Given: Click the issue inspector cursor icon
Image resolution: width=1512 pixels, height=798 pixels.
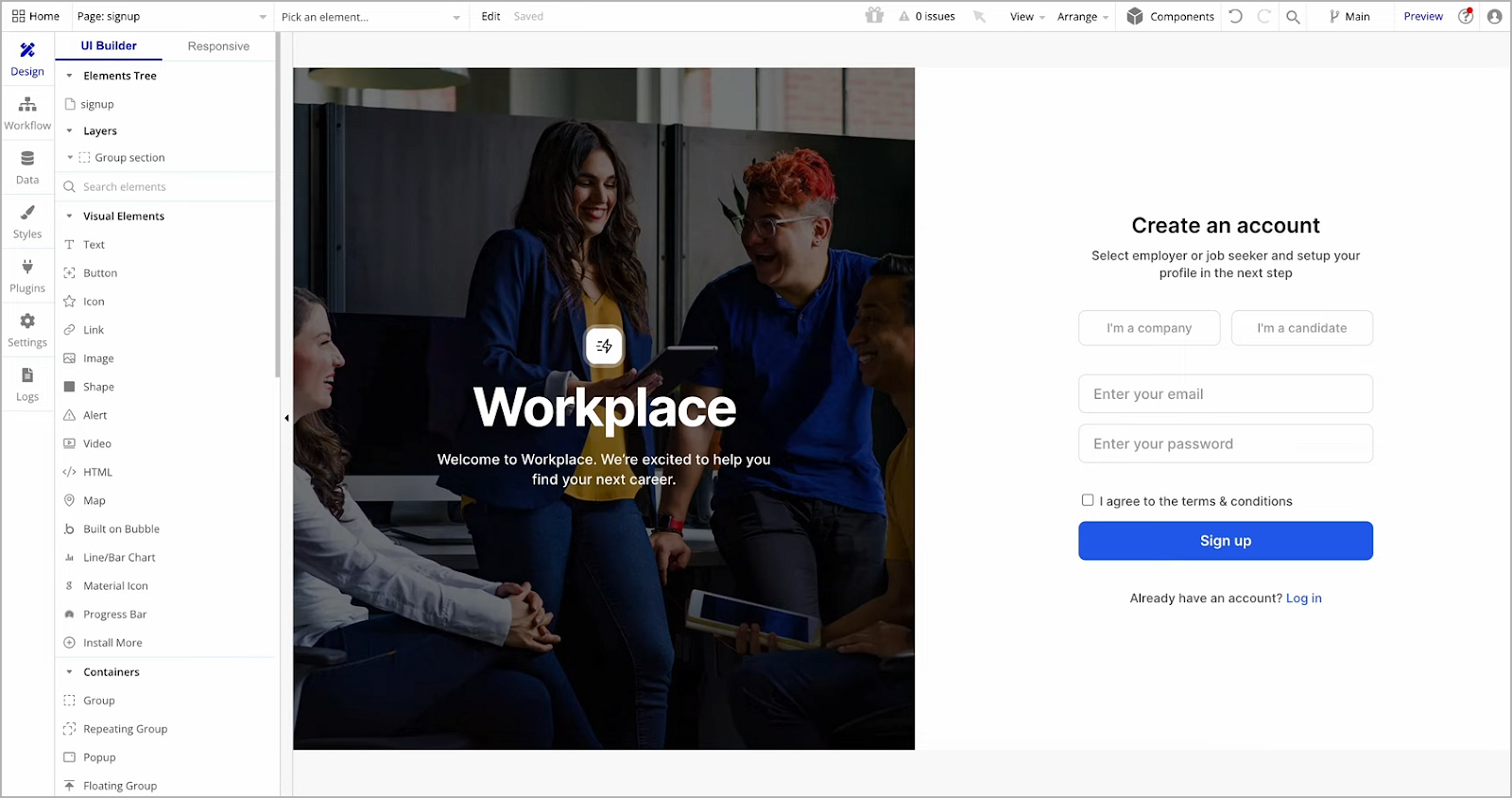Looking at the screenshot, I should click(x=979, y=16).
